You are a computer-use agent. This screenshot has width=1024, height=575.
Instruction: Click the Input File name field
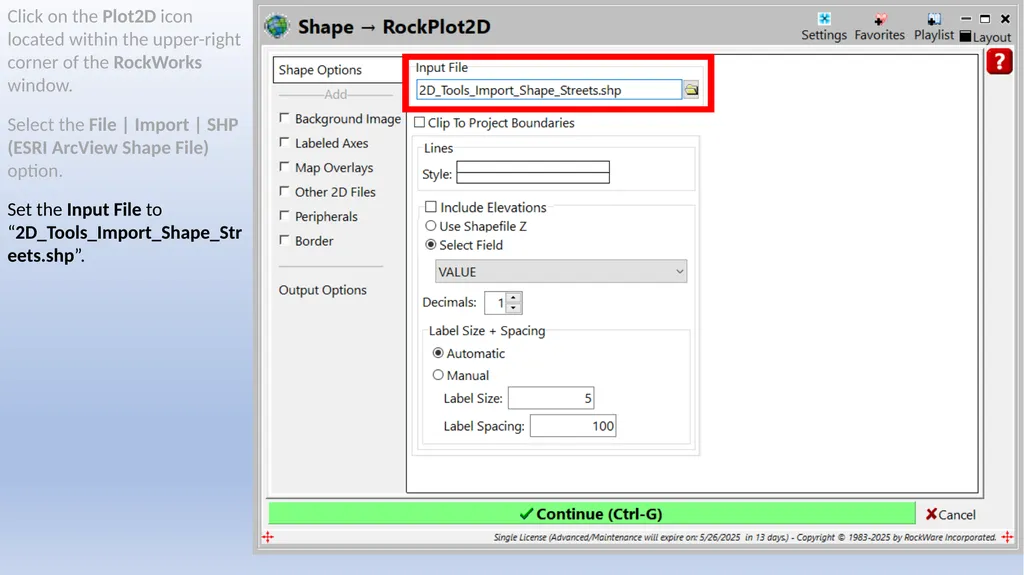(x=549, y=90)
